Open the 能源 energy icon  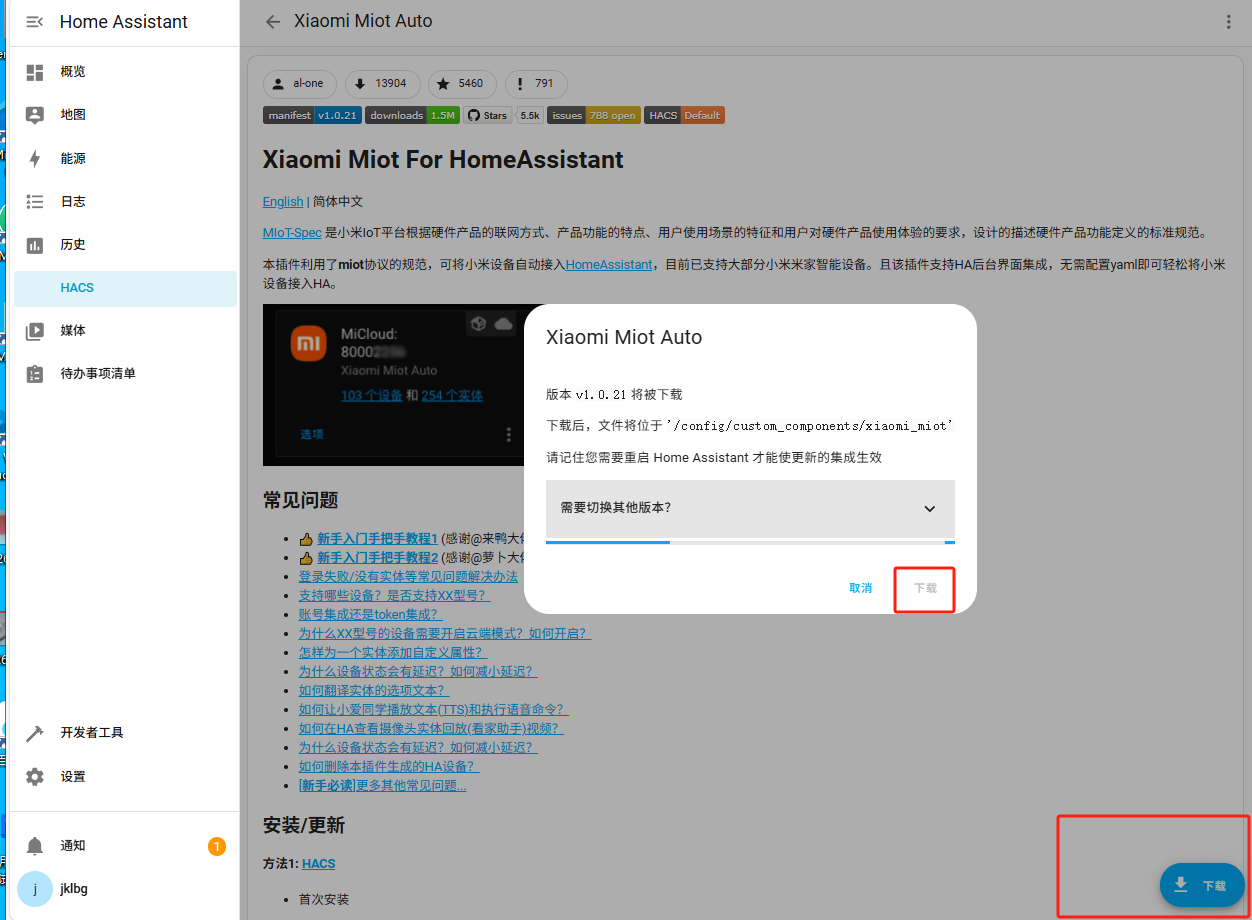(35, 159)
